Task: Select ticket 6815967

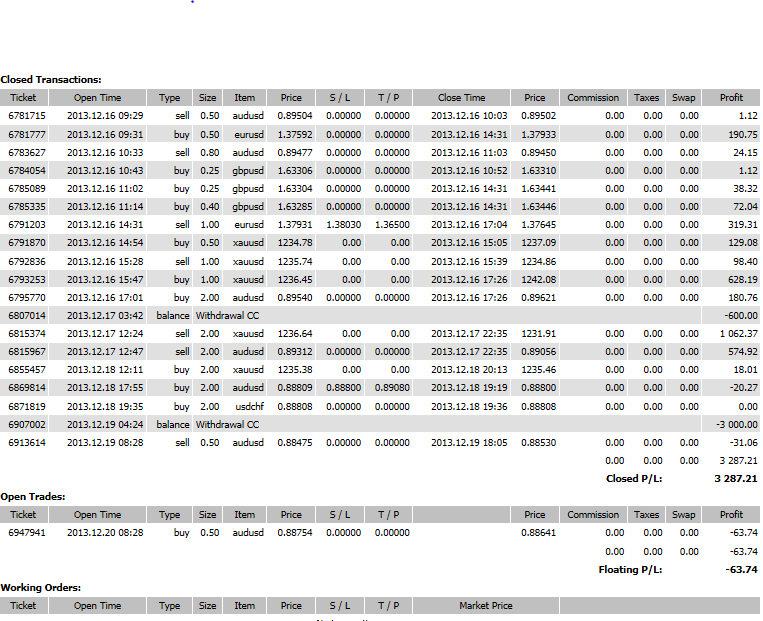Action: click(27, 351)
